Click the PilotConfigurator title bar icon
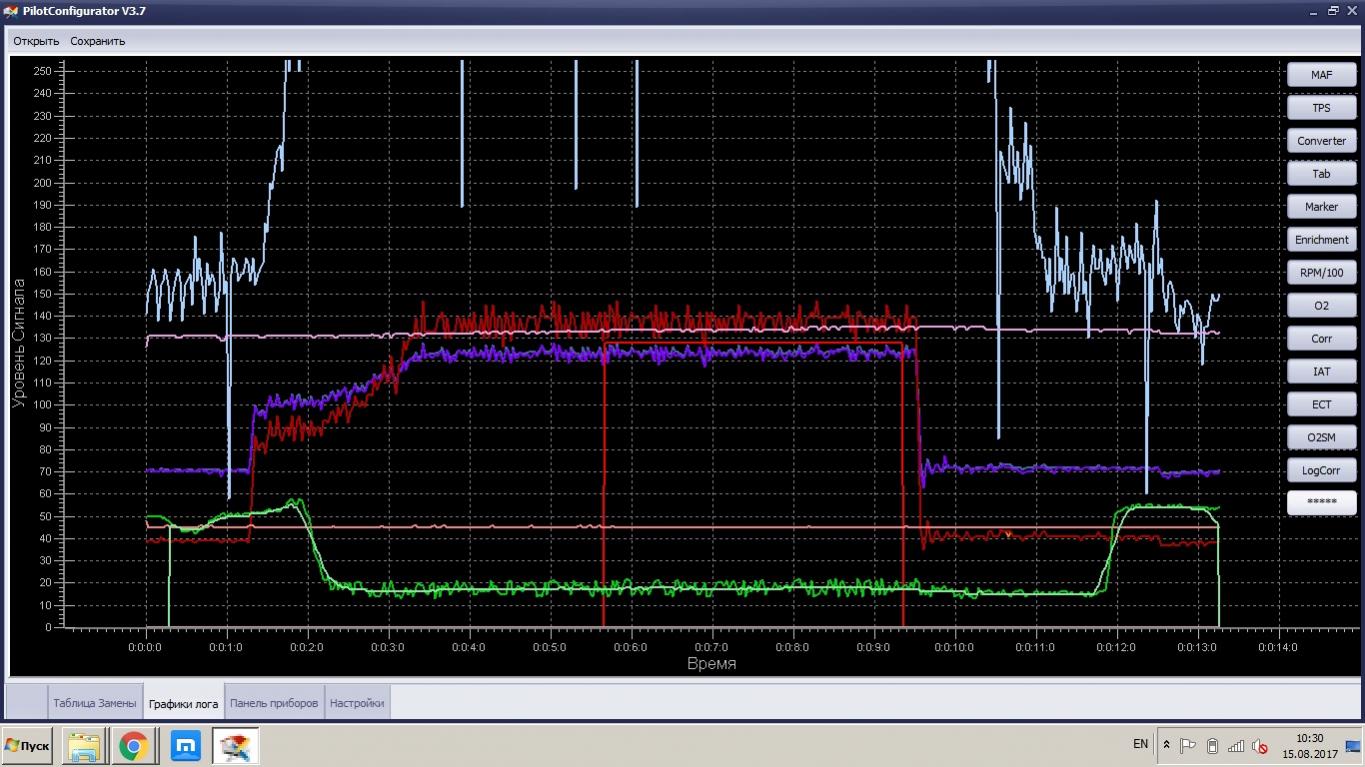The width and height of the screenshot is (1365, 767). (x=11, y=11)
